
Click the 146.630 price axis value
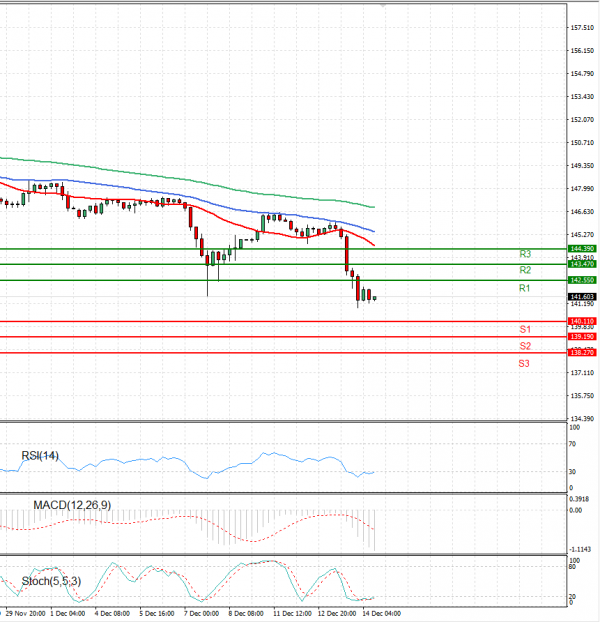[x=582, y=212]
